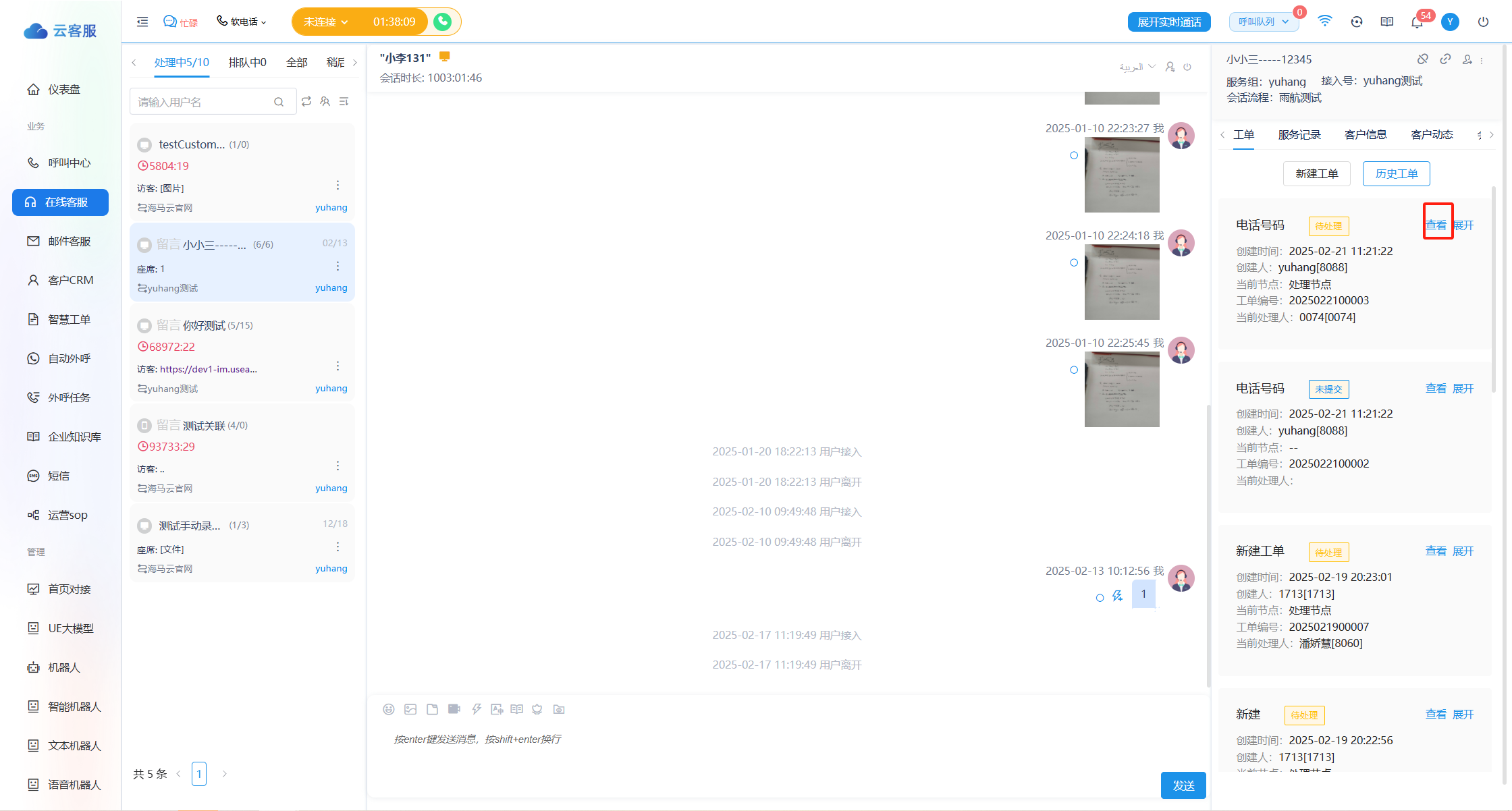Select message circle at 2025-01-10 22:25:45
This screenshot has height=811, width=1512.
pos(1074,370)
